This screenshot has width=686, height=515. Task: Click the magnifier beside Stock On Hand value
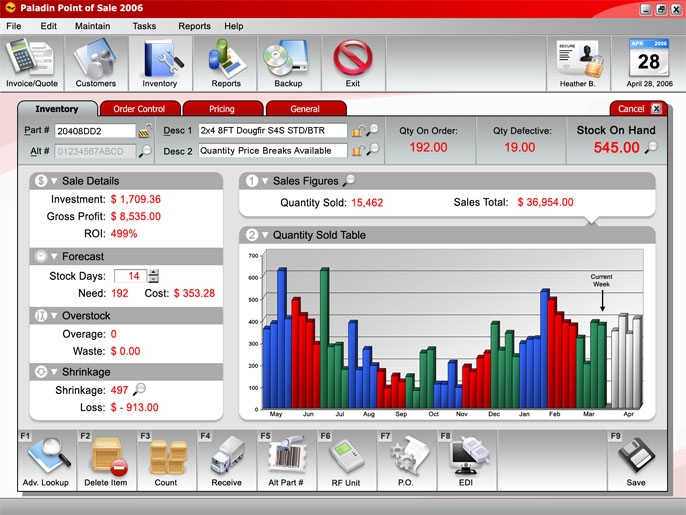click(651, 147)
